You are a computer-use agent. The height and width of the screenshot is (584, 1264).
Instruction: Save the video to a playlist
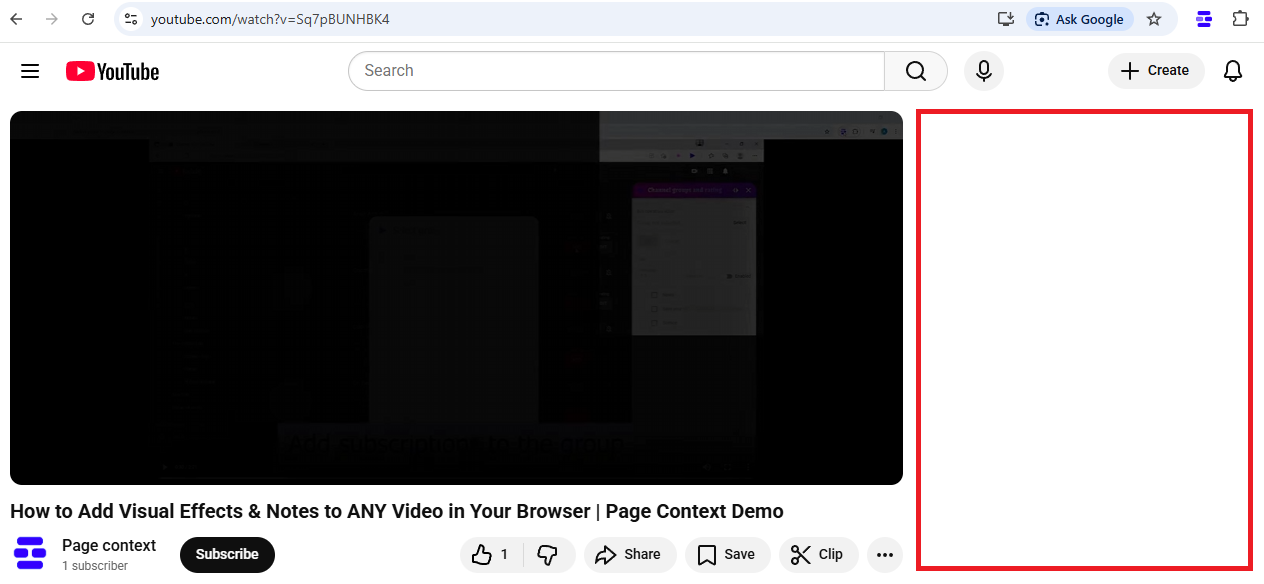(727, 554)
